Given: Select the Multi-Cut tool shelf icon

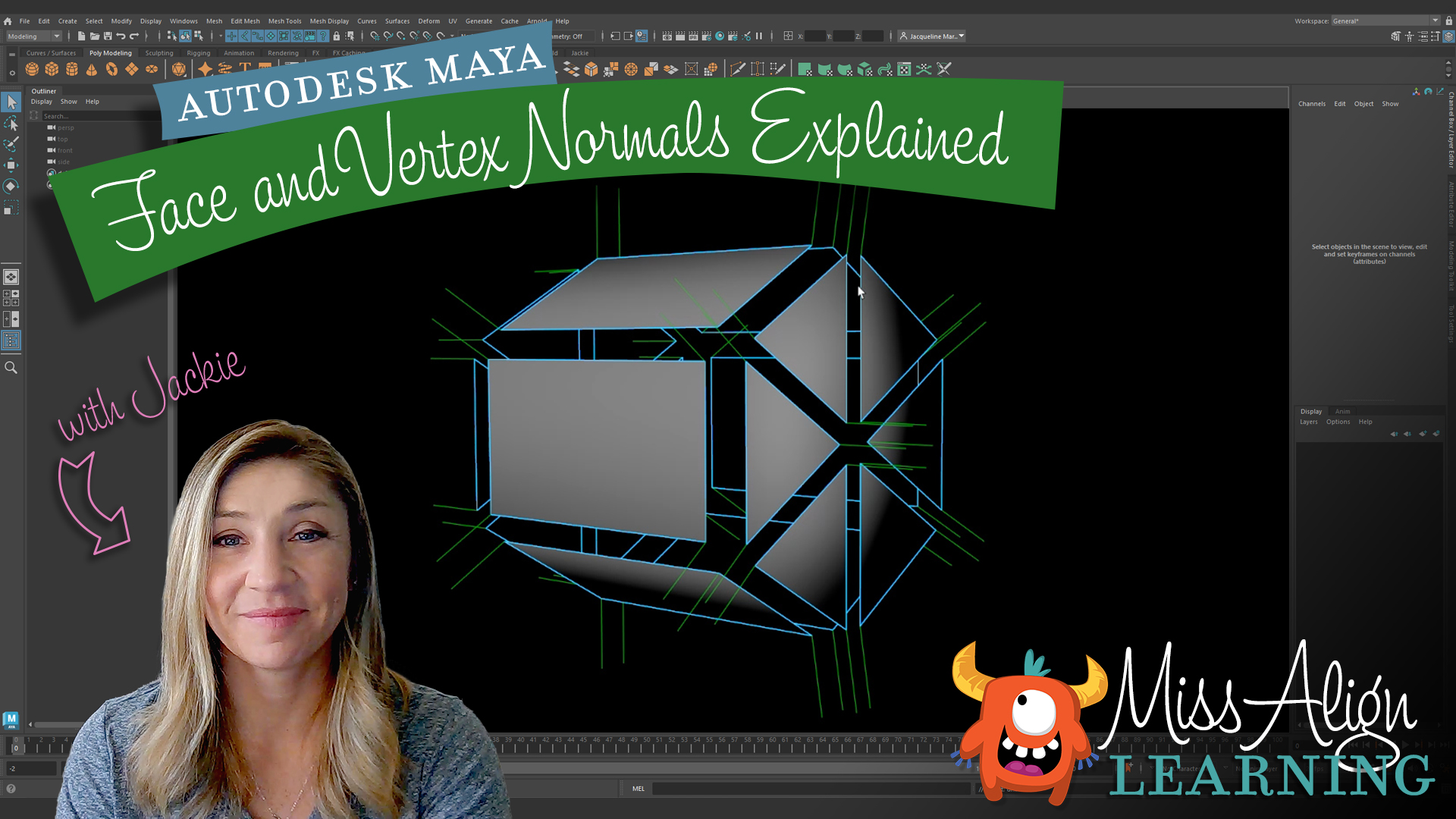Looking at the screenshot, I should tap(737, 69).
